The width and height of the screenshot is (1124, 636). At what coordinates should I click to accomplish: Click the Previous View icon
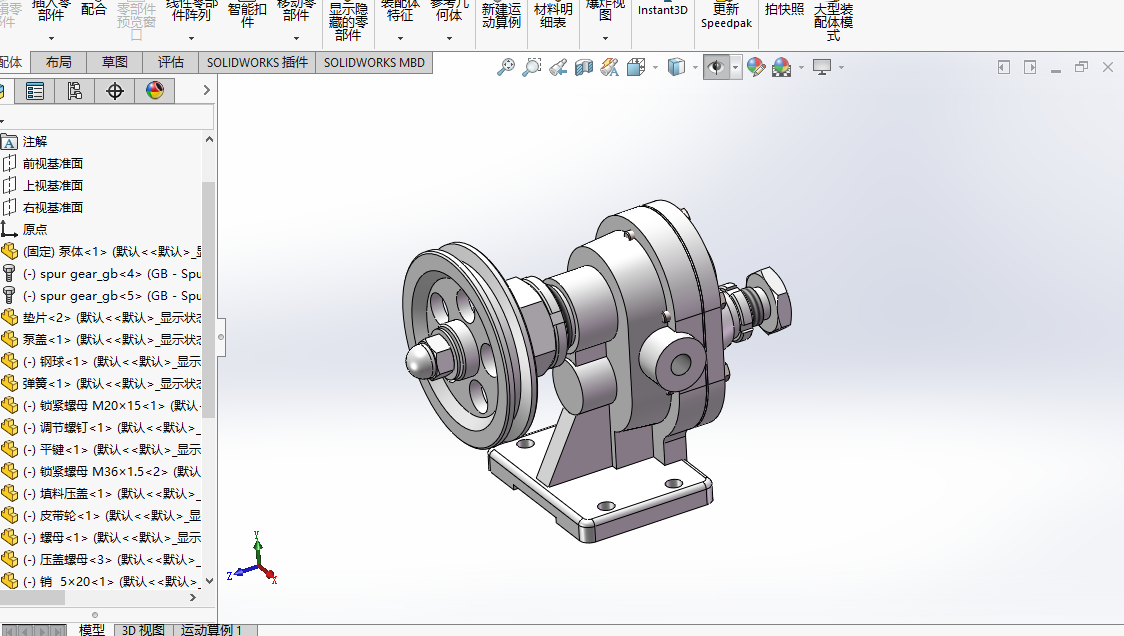click(x=558, y=67)
